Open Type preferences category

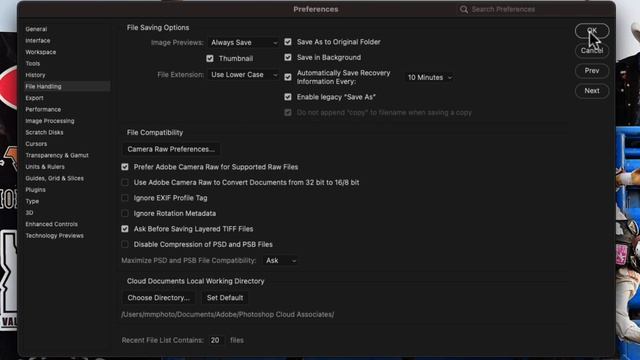pyautogui.click(x=32, y=201)
